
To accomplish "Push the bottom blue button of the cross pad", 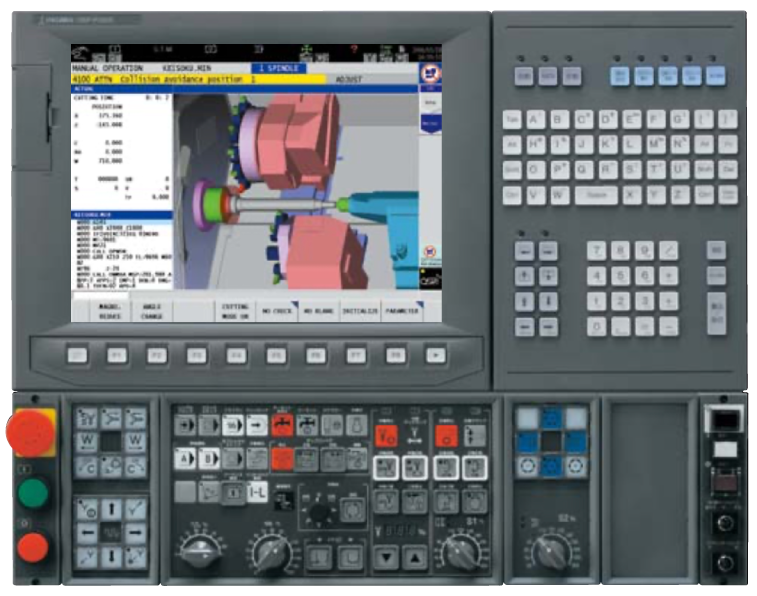I will click(551, 466).
